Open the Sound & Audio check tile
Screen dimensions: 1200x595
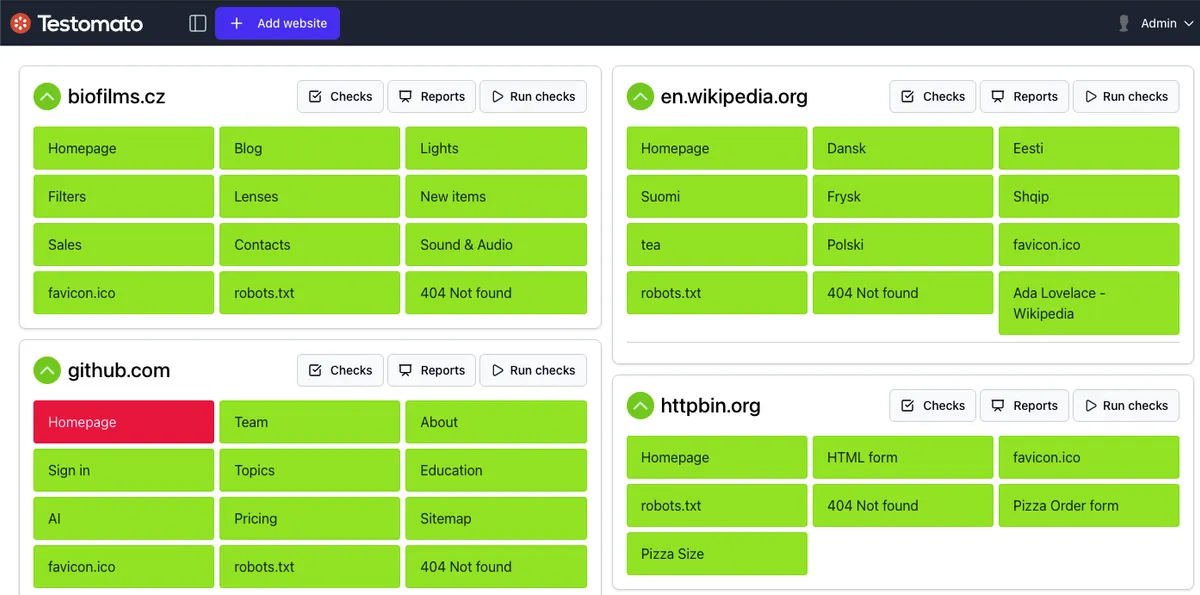click(x=496, y=244)
